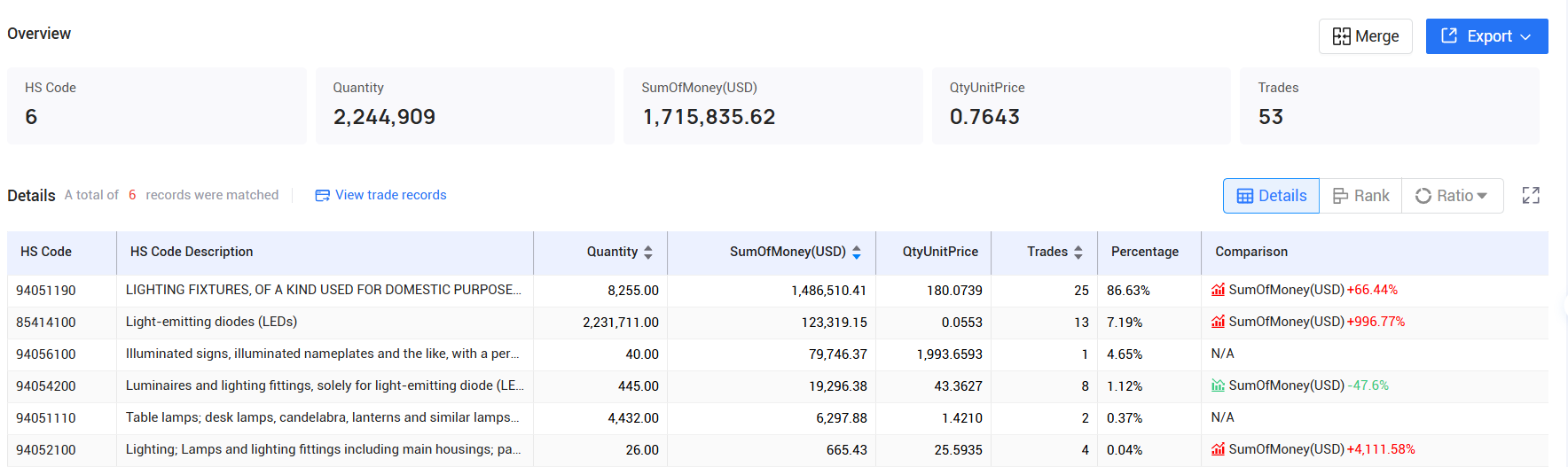Click the up-trend icon for +996.77%
Screen dimensions: 1568x467
click(1218, 322)
